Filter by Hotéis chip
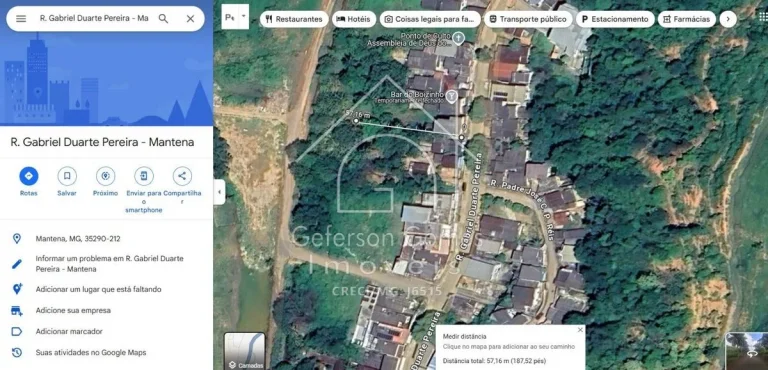The image size is (768, 370). tap(354, 19)
